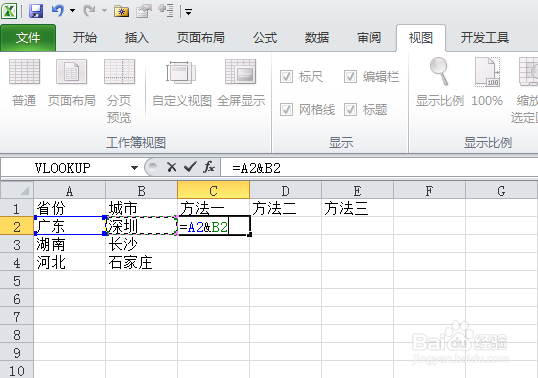Click cell C2 being edited with =A2&B2
This screenshot has width=538, height=378.
[214, 226]
